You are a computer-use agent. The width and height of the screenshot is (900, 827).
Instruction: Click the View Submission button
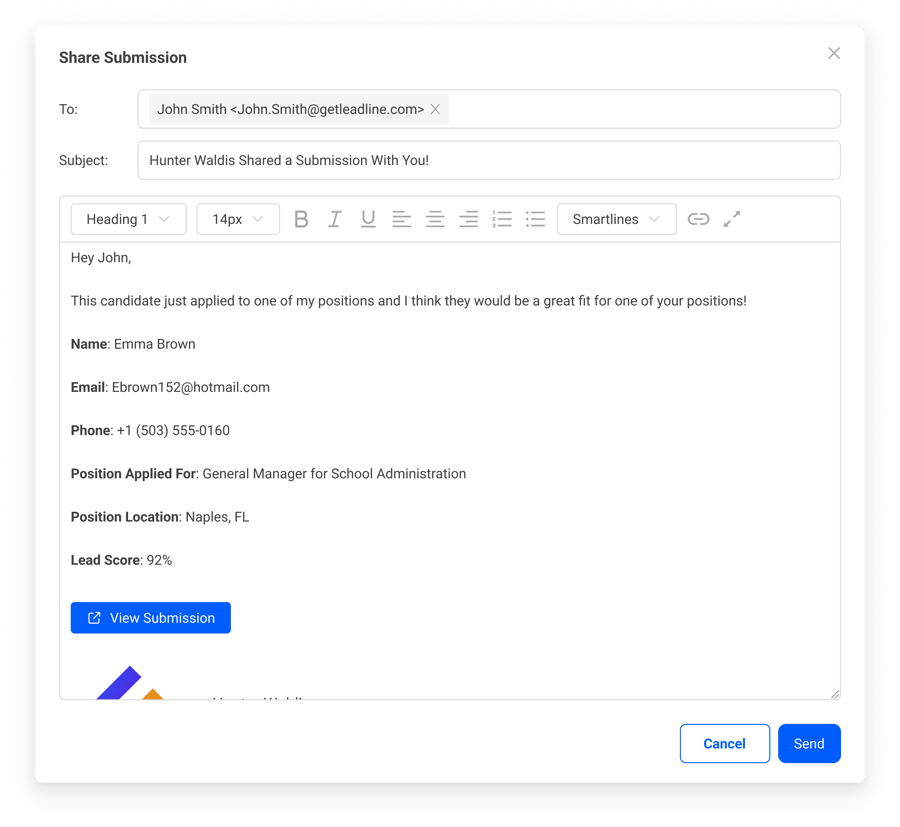coord(150,618)
